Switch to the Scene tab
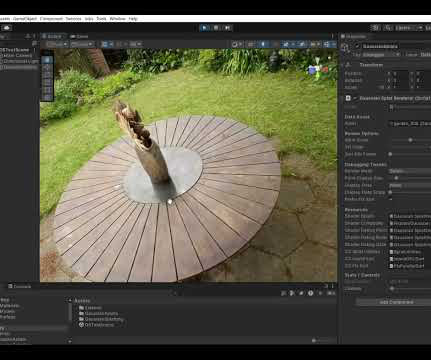Image resolution: width=431 pixels, height=360 pixels. pos(52,36)
